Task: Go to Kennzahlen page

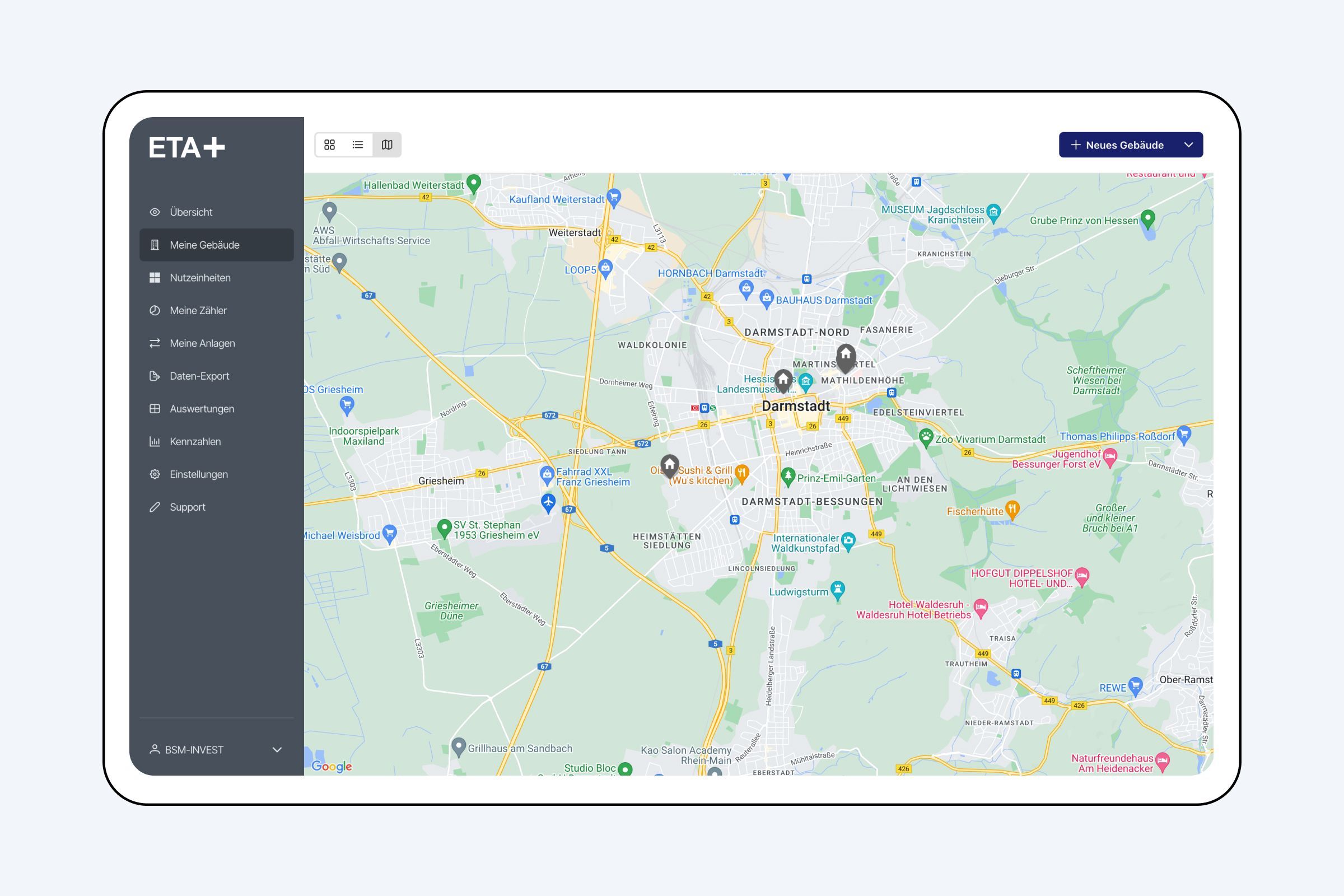Action: [217, 442]
